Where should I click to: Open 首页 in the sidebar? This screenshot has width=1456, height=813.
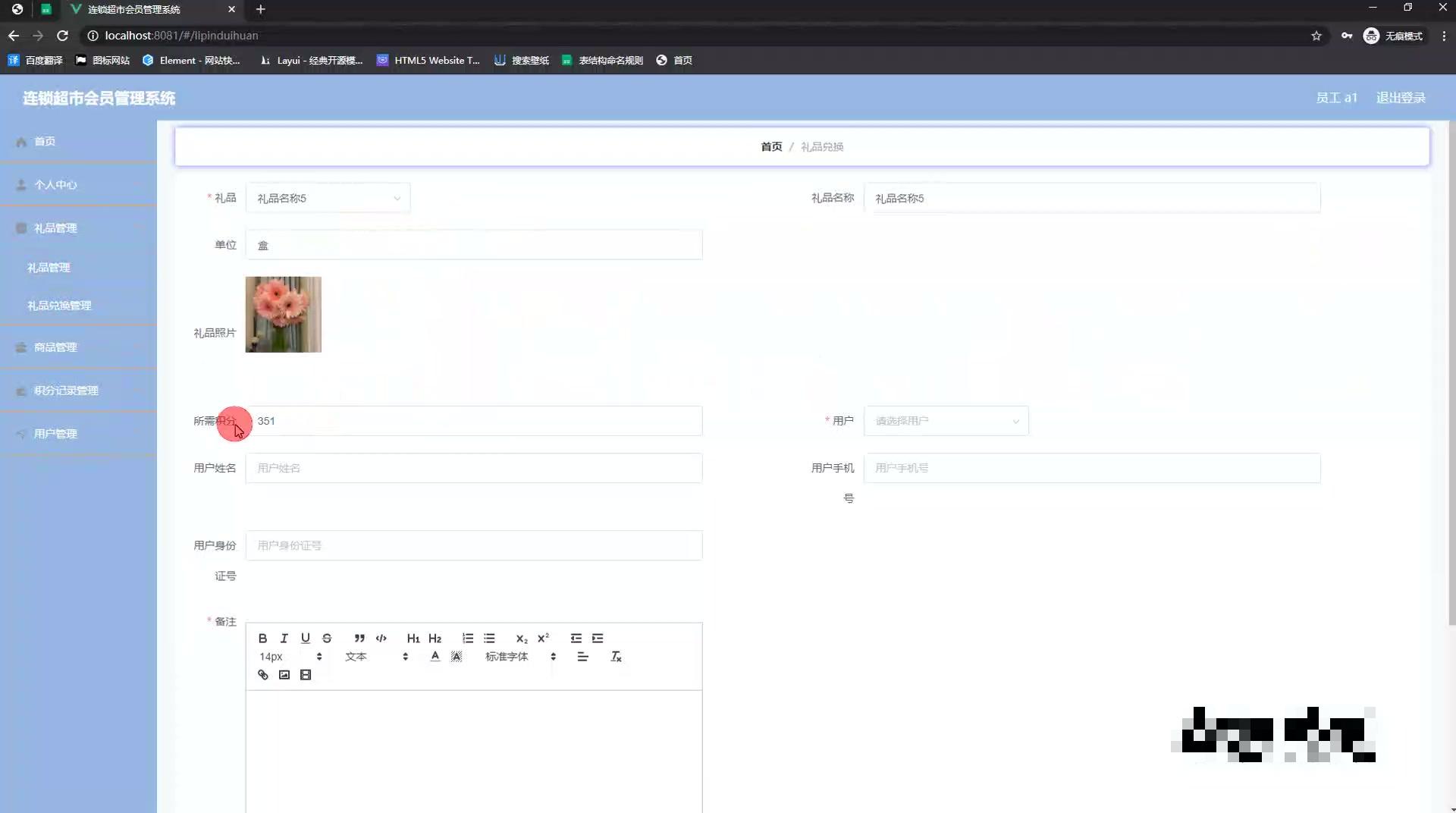click(x=78, y=141)
